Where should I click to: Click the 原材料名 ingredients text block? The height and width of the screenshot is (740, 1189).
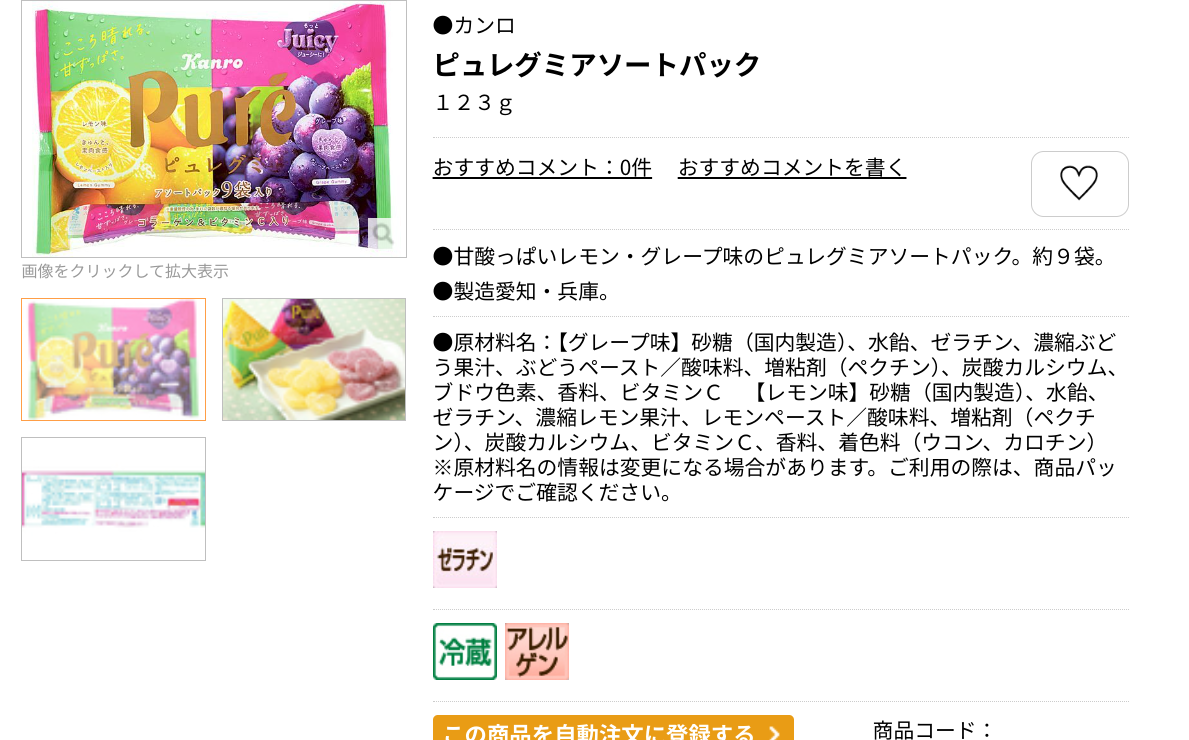click(776, 417)
